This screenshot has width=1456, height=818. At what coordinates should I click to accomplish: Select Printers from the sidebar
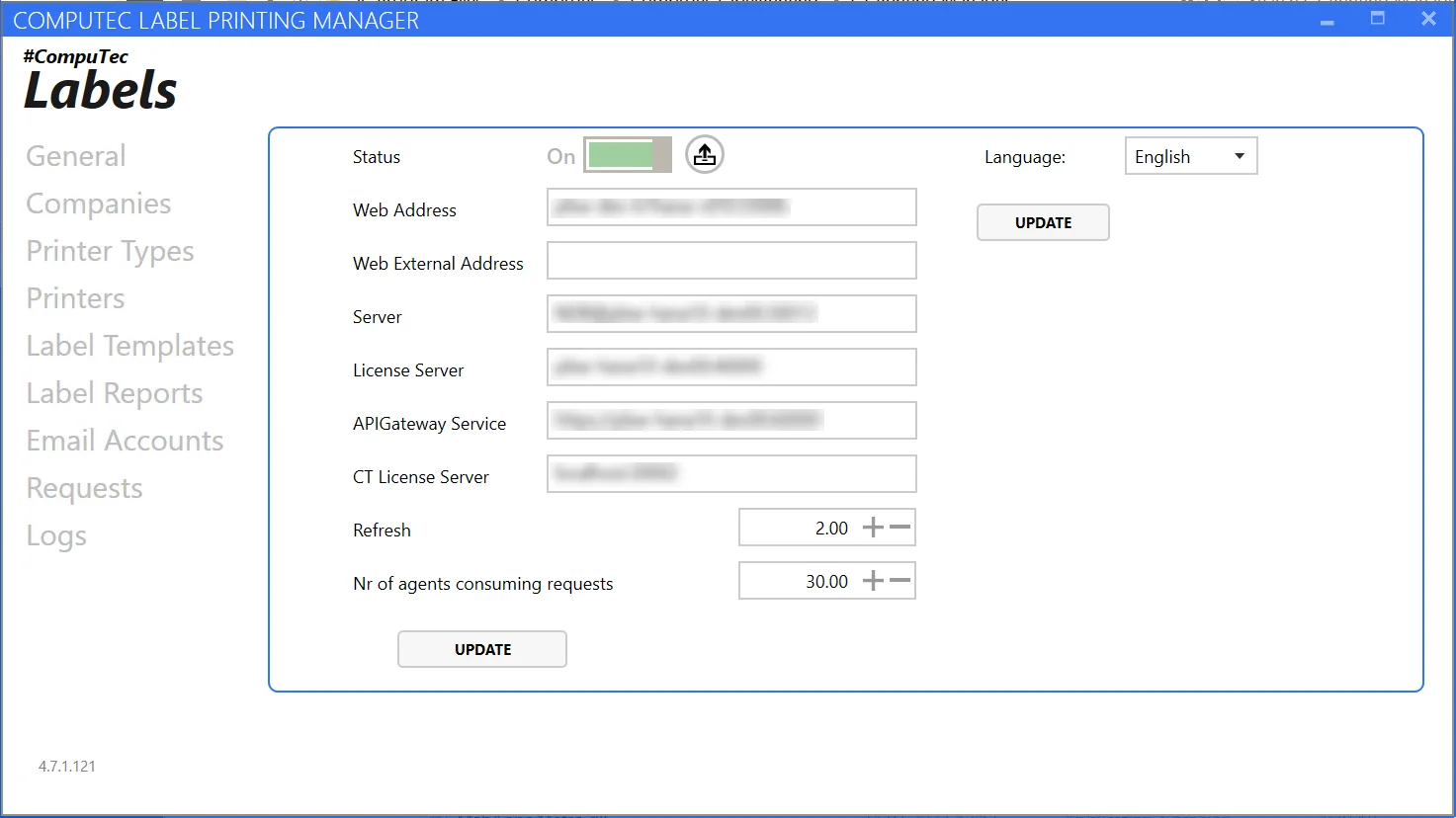click(x=75, y=298)
